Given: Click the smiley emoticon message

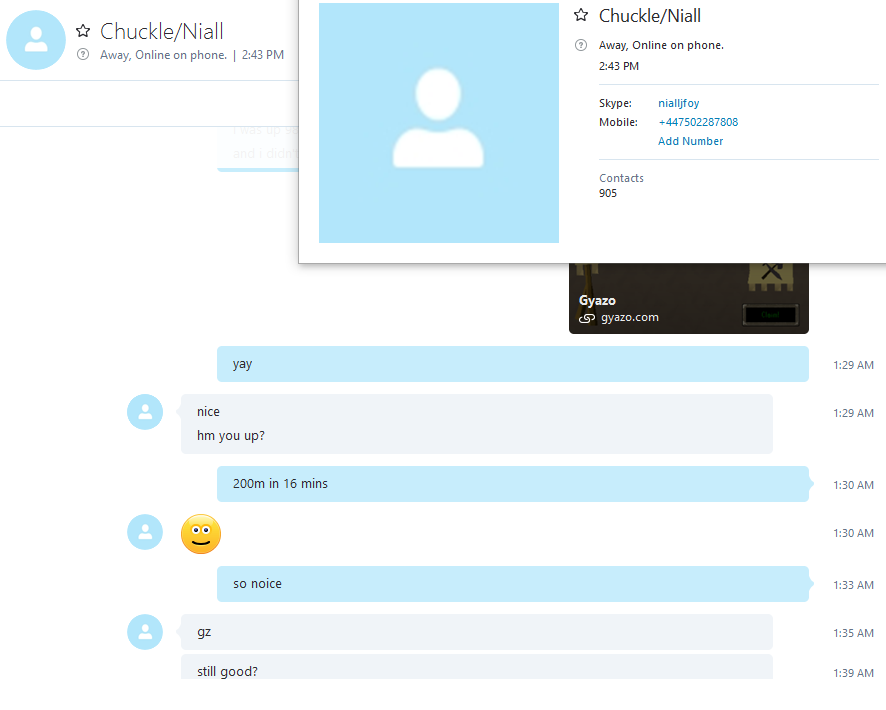Looking at the screenshot, I should pyautogui.click(x=201, y=534).
